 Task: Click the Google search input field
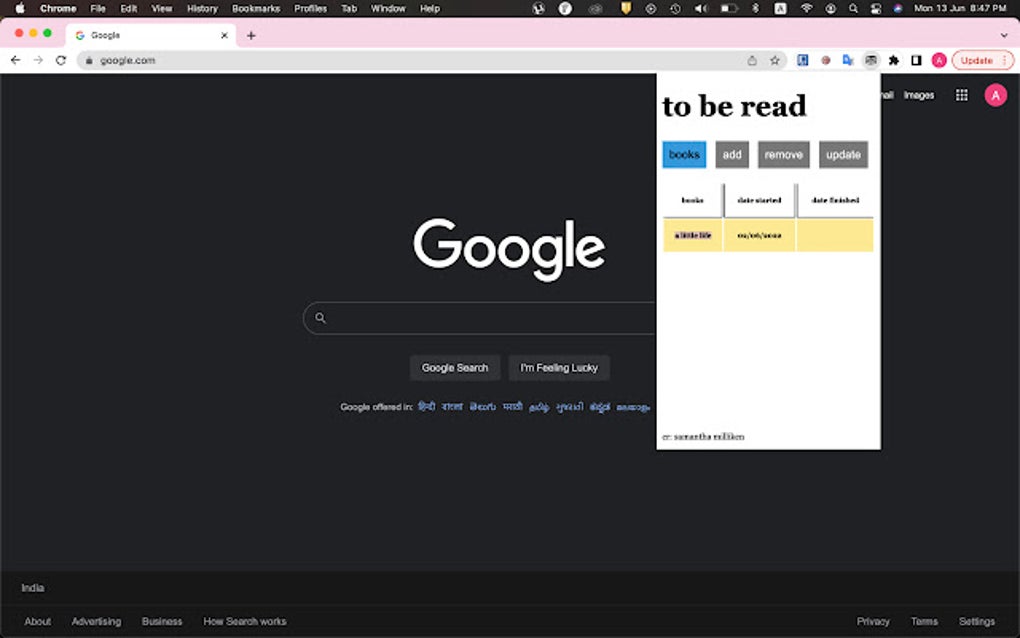click(x=480, y=317)
